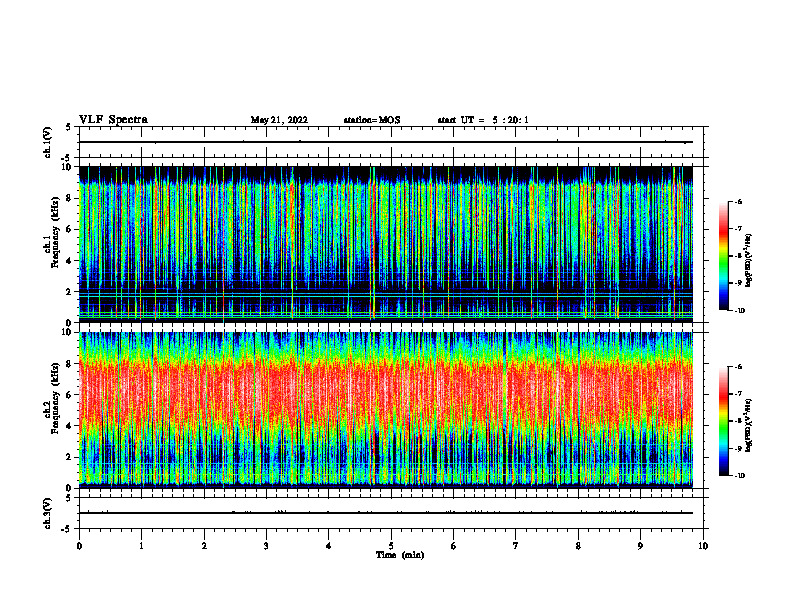Click the time axis tick label "9"
Viewport: 792px width, 612px height.
pyautogui.click(x=640, y=546)
